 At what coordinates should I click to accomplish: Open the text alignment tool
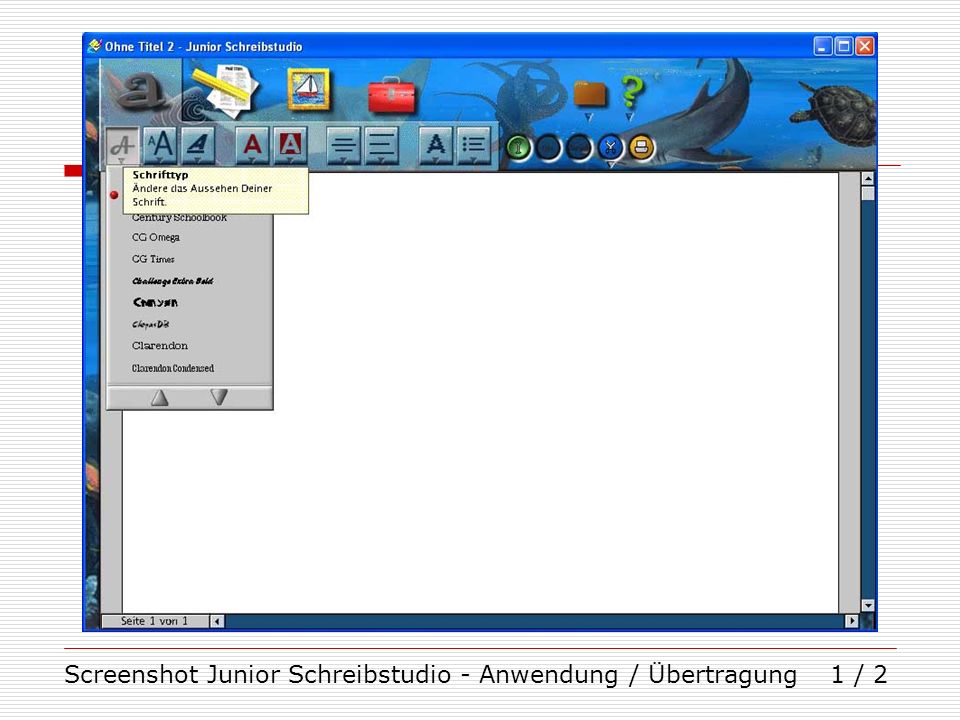pyautogui.click(x=343, y=146)
